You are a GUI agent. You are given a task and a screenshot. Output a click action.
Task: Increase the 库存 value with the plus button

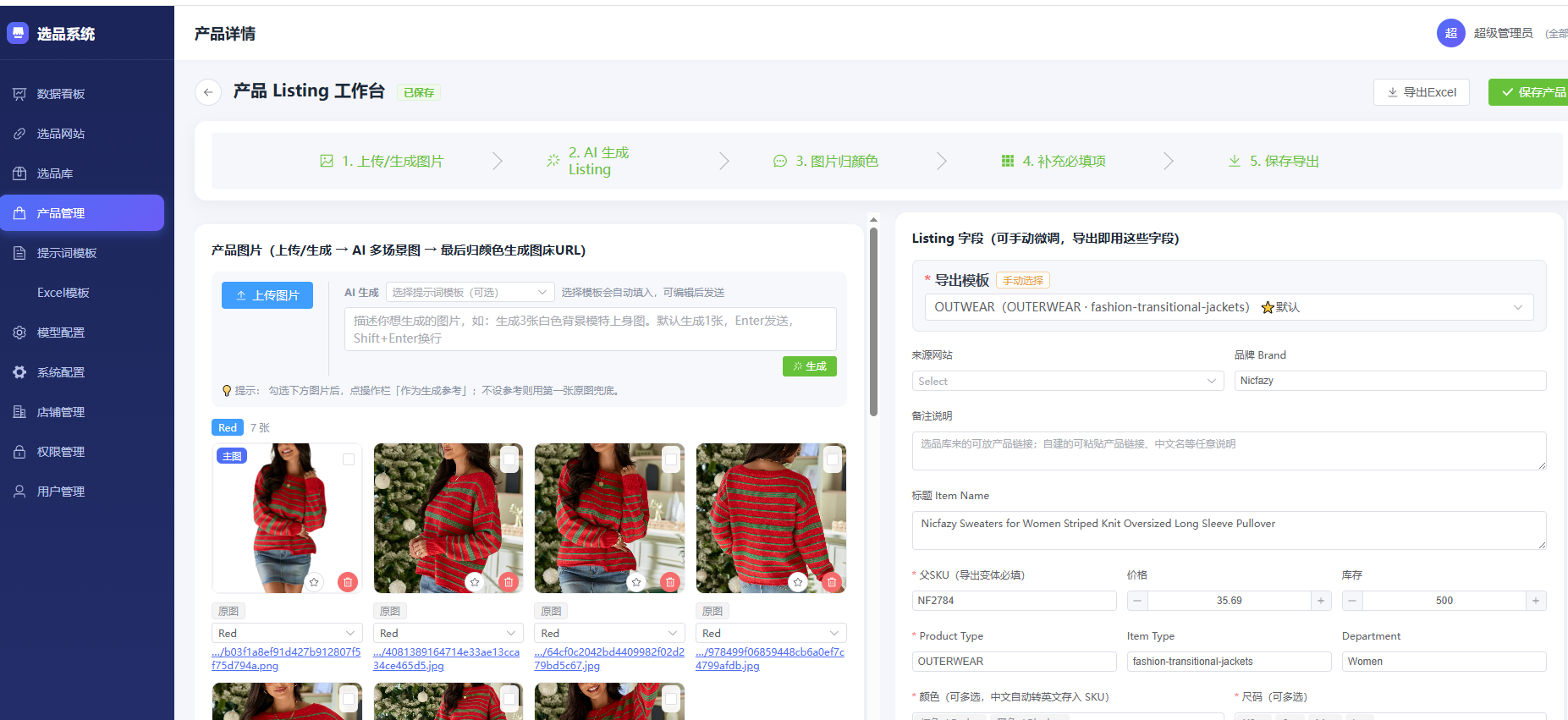pos(1536,601)
